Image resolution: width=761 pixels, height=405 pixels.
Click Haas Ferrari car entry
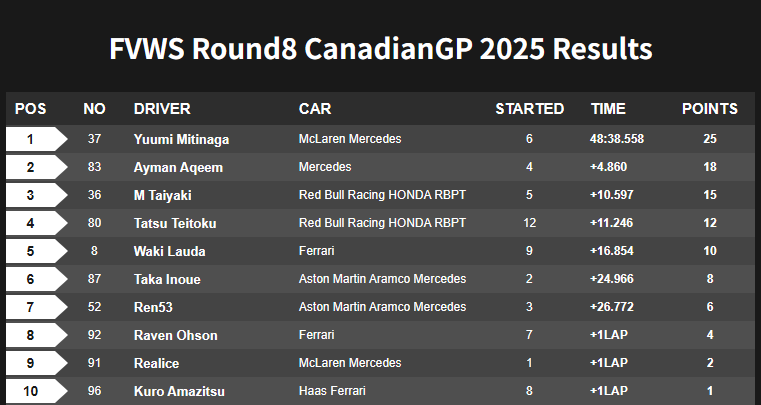[x=332, y=391]
